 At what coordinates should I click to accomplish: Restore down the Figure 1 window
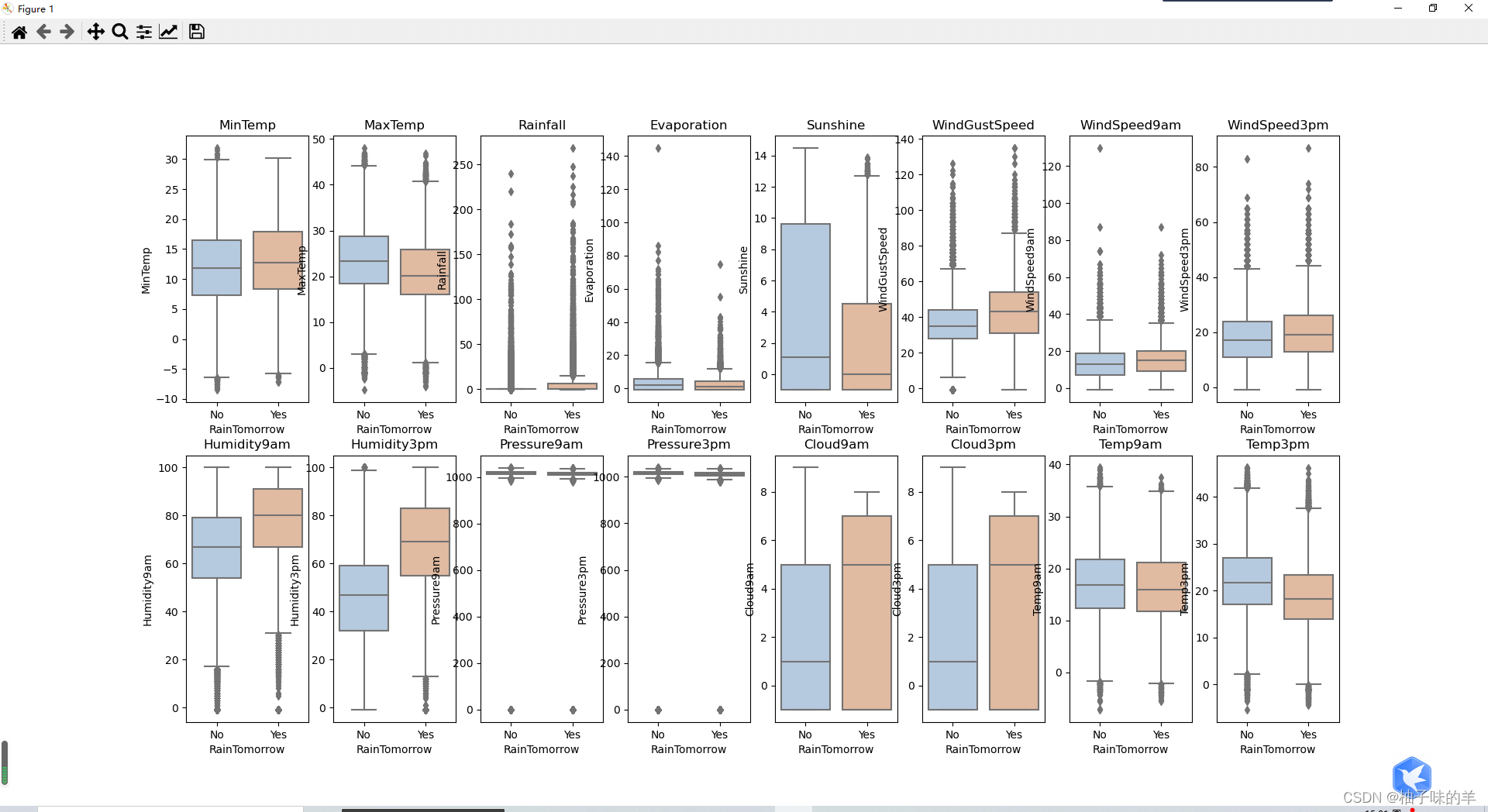pyautogui.click(x=1433, y=9)
